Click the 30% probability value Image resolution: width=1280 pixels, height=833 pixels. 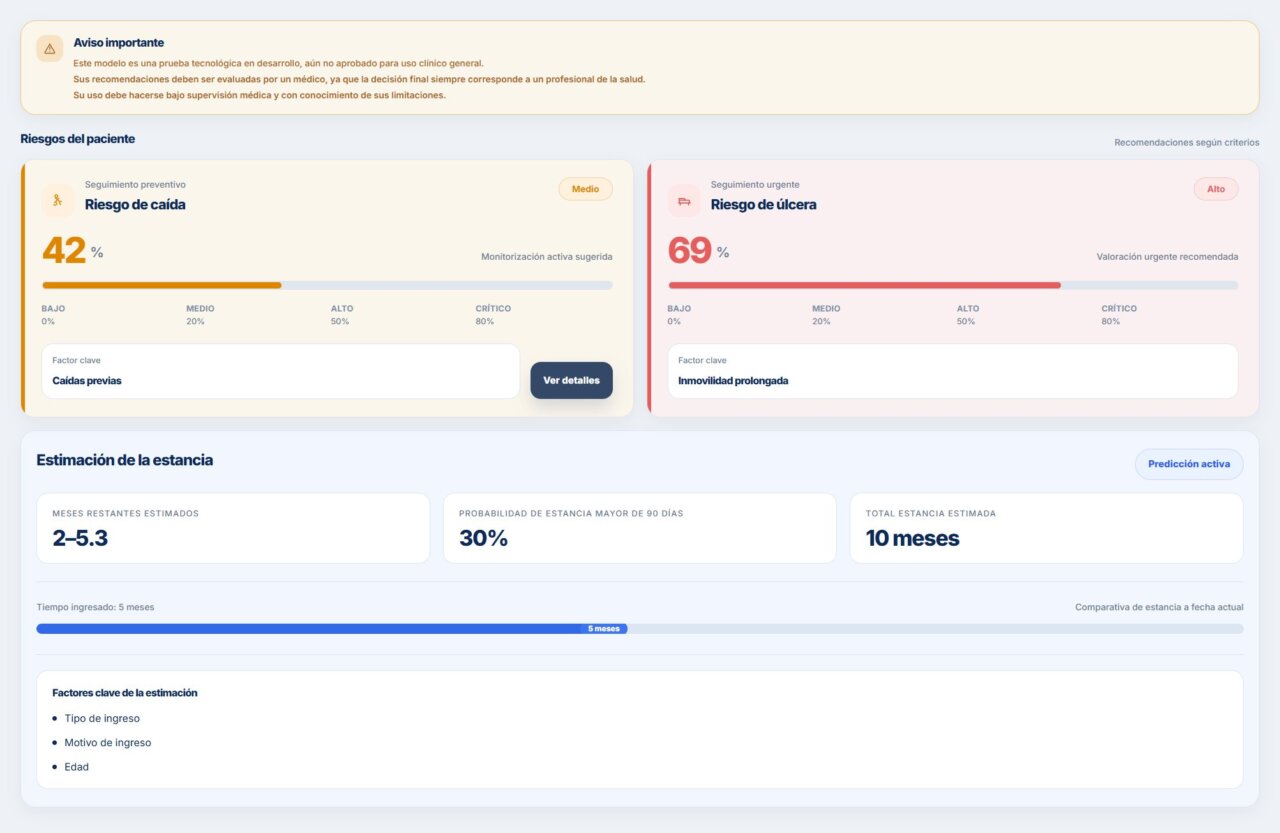484,539
